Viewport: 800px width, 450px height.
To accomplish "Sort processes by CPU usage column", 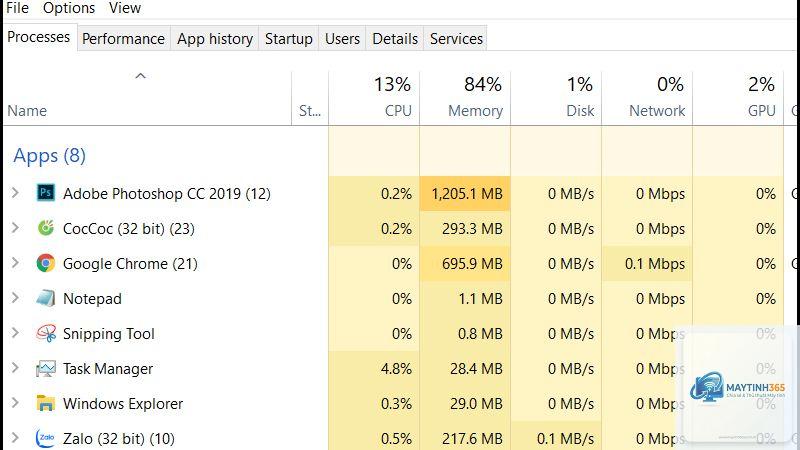I will pyautogui.click(x=374, y=97).
